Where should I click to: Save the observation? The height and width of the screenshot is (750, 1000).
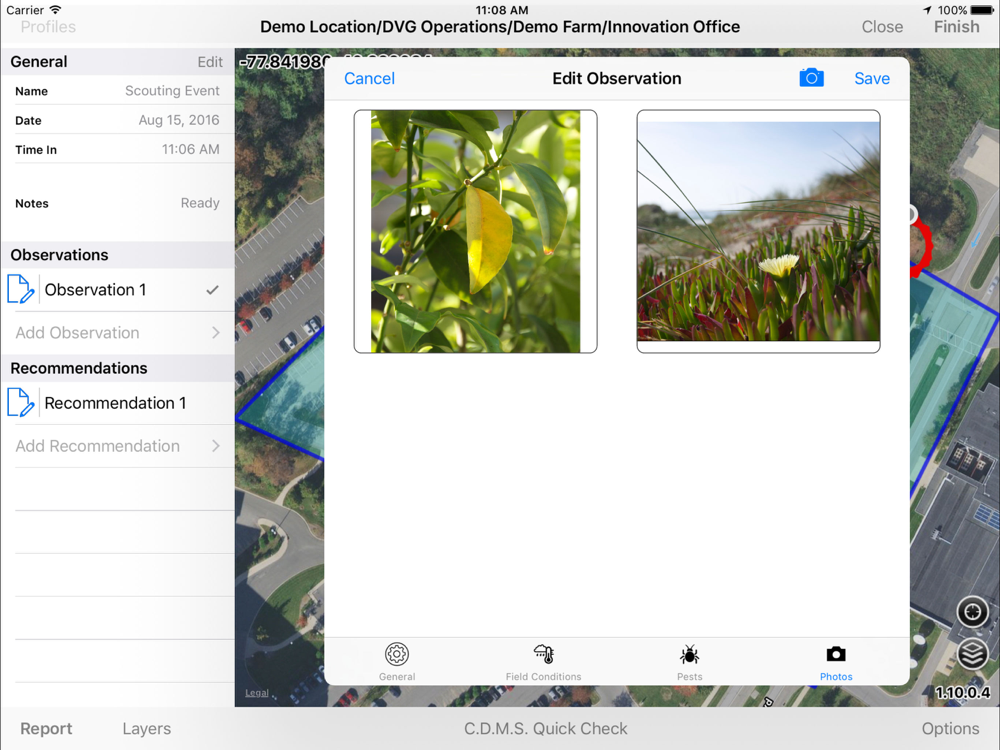[x=872, y=78]
